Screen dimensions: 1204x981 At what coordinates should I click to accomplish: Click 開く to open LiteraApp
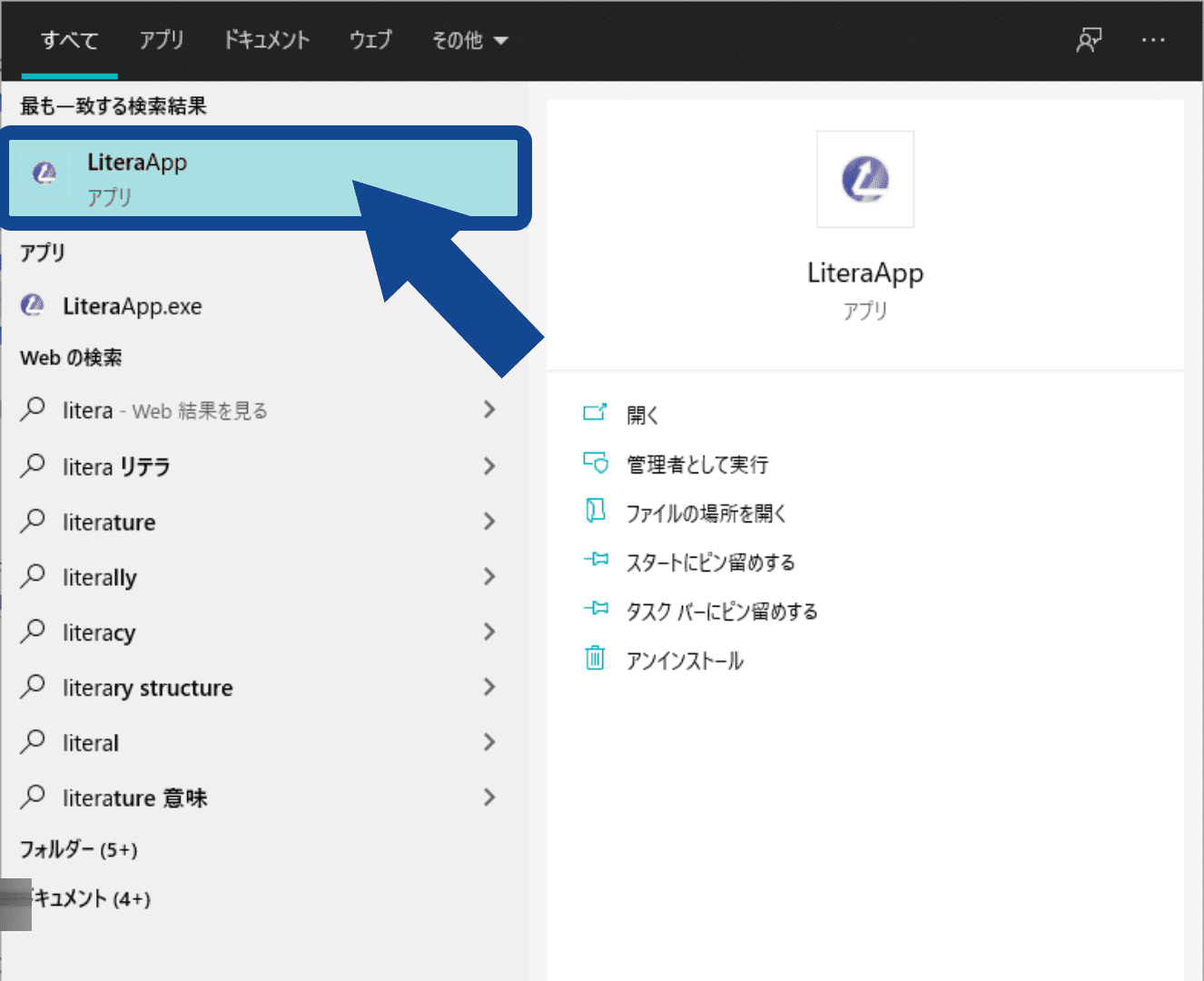[643, 415]
